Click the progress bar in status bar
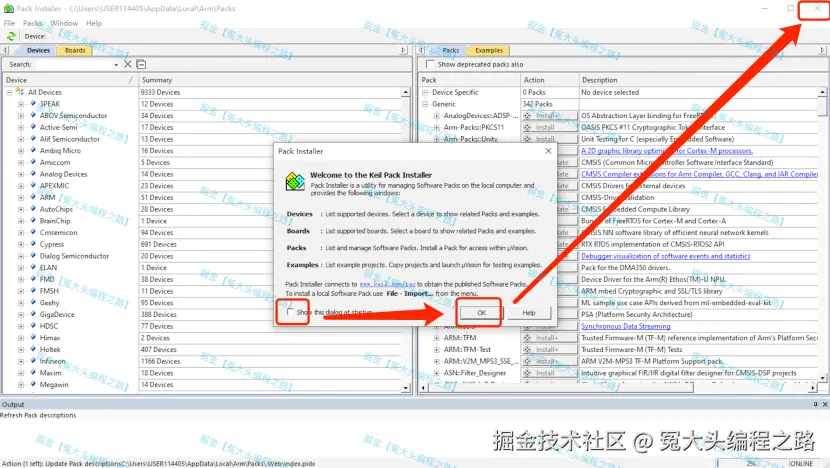 point(751,463)
